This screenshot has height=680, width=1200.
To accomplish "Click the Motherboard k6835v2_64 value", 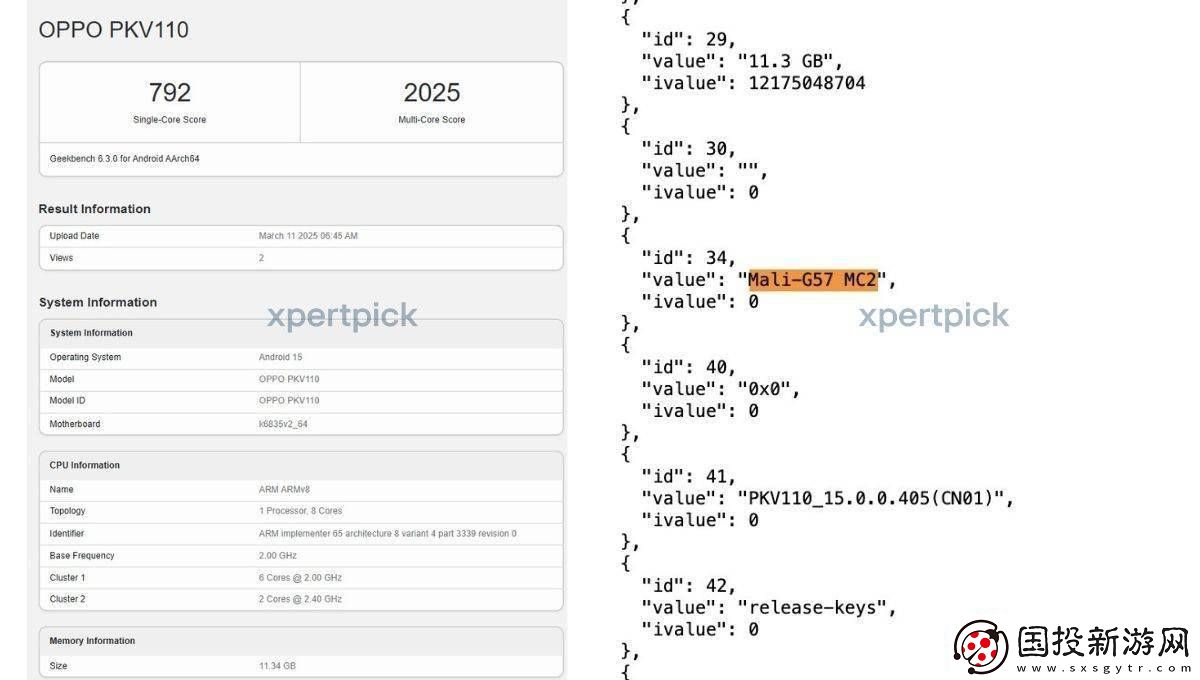I will coord(285,424).
